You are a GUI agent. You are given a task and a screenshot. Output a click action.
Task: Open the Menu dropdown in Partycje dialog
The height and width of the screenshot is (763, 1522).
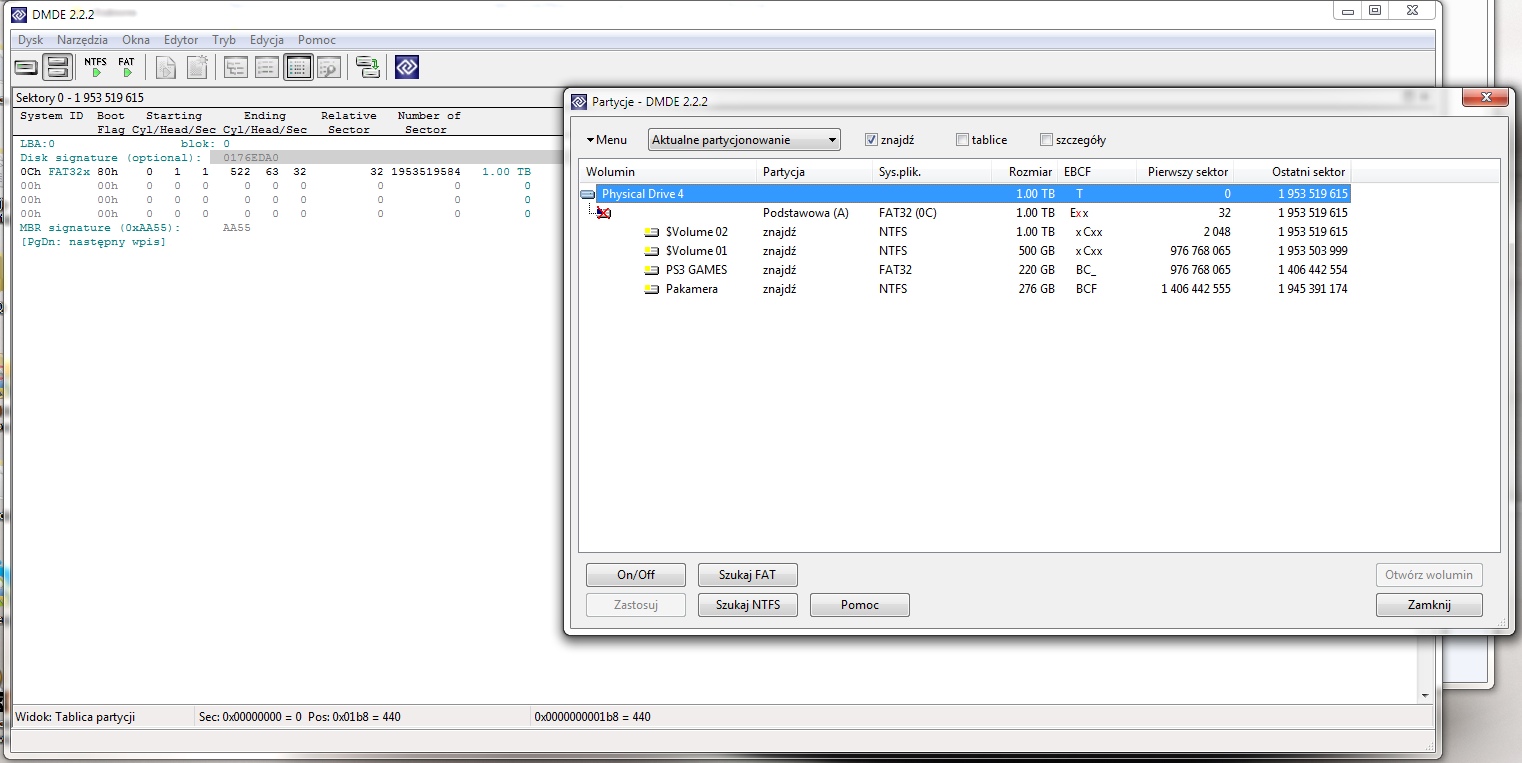point(607,140)
